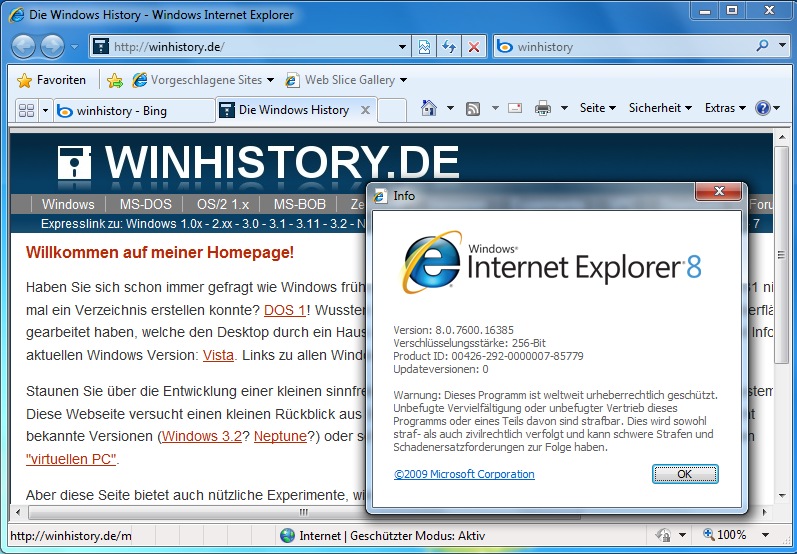This screenshot has width=797, height=554.
Task: Click the horizontal scrollbar left arrow
Action: pos(18,512)
